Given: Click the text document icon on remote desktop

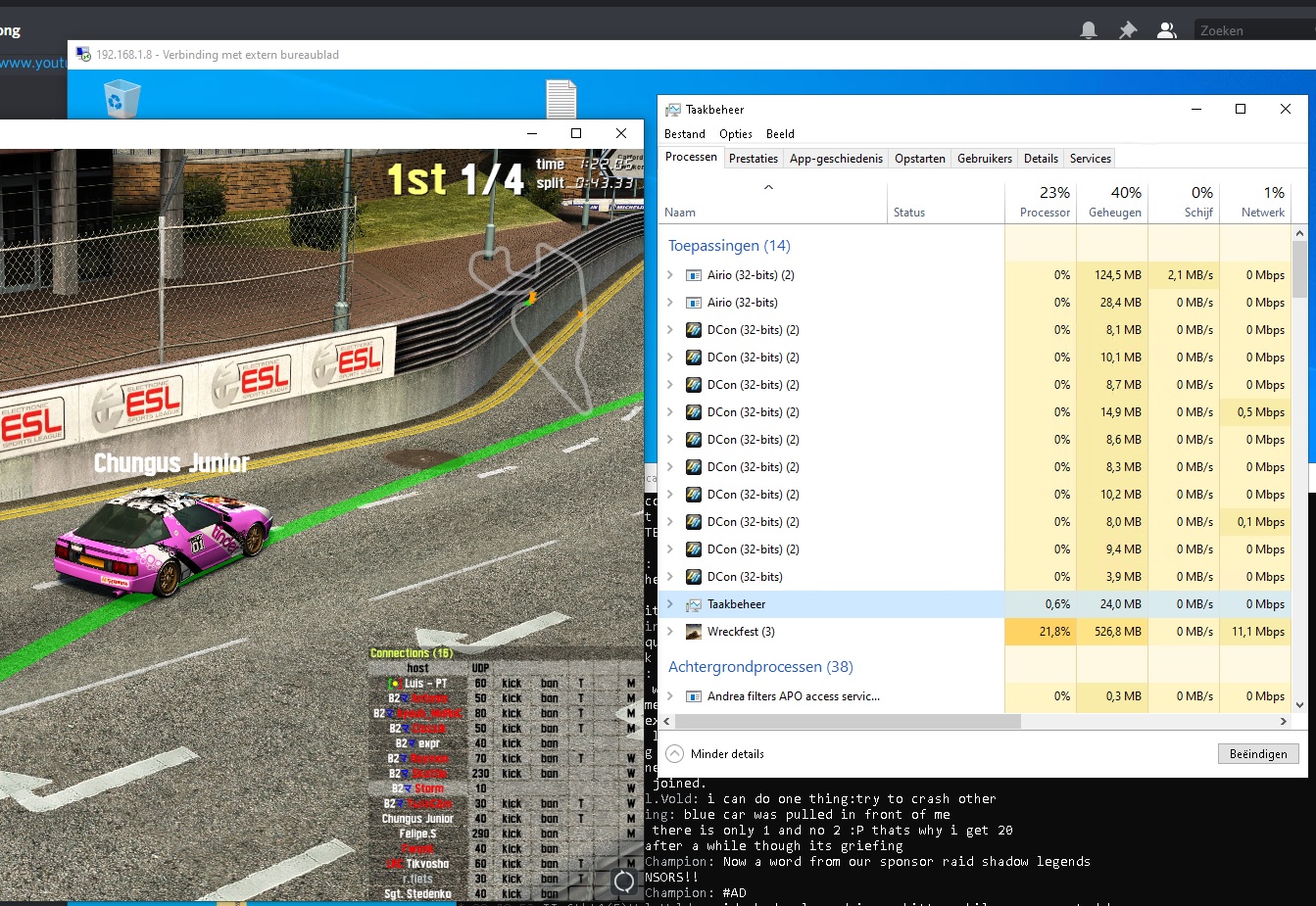Looking at the screenshot, I should tap(561, 99).
